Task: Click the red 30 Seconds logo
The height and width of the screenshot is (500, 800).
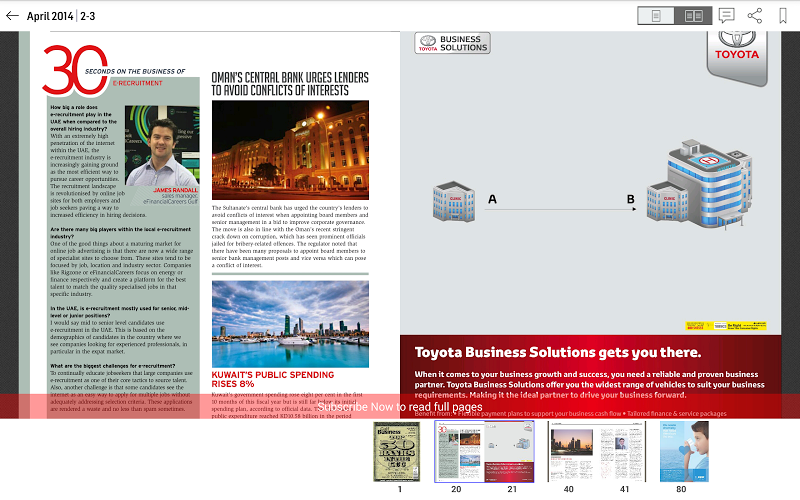Action: point(75,70)
